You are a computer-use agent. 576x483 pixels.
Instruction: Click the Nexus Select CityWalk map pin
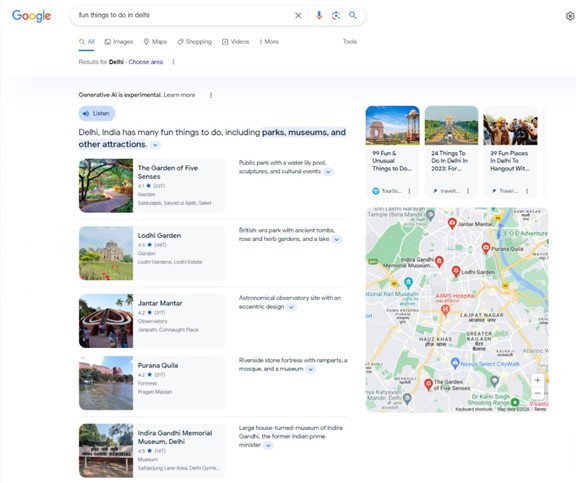pyautogui.click(x=455, y=363)
